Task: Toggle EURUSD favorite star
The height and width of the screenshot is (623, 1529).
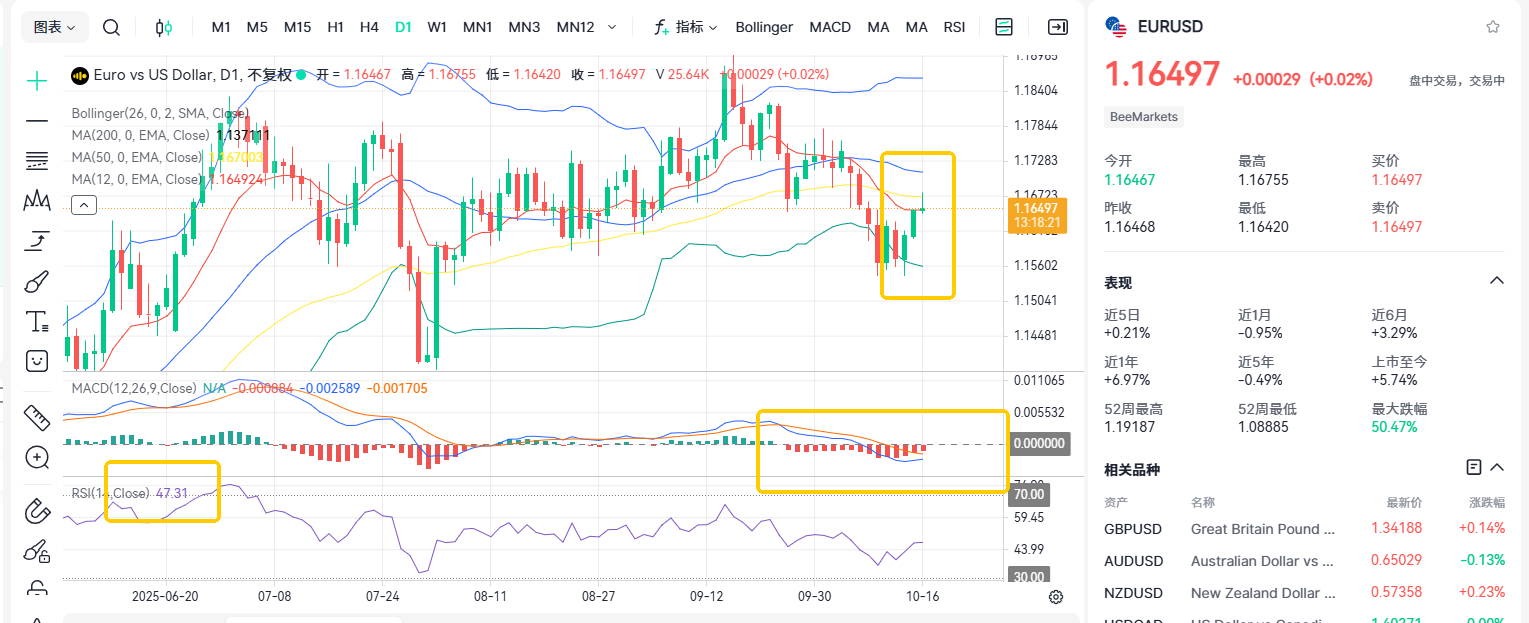Action: coord(1493,27)
